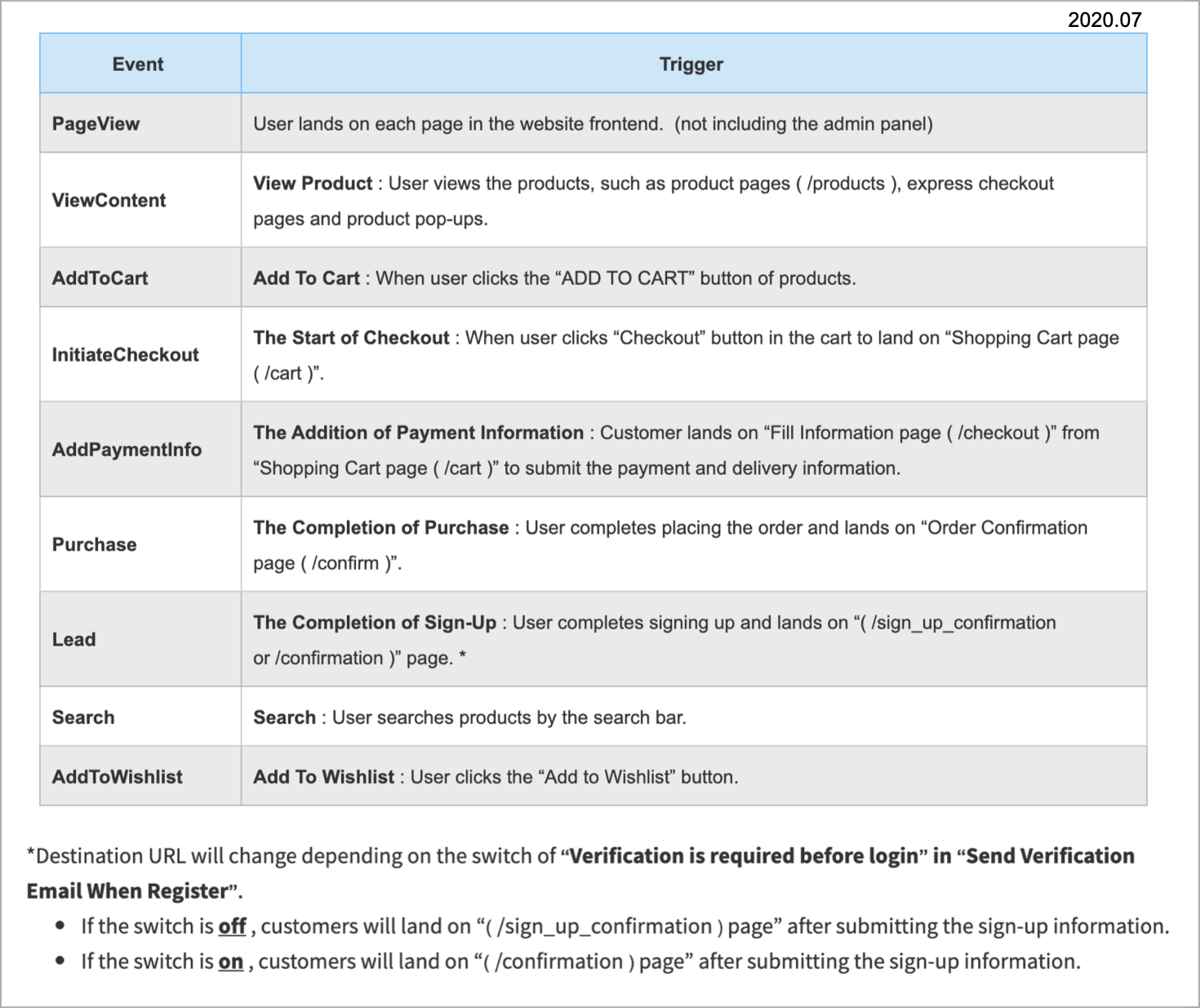This screenshot has width=1200, height=1008.
Task: Click the underlined 'off' word
Action: (233, 926)
